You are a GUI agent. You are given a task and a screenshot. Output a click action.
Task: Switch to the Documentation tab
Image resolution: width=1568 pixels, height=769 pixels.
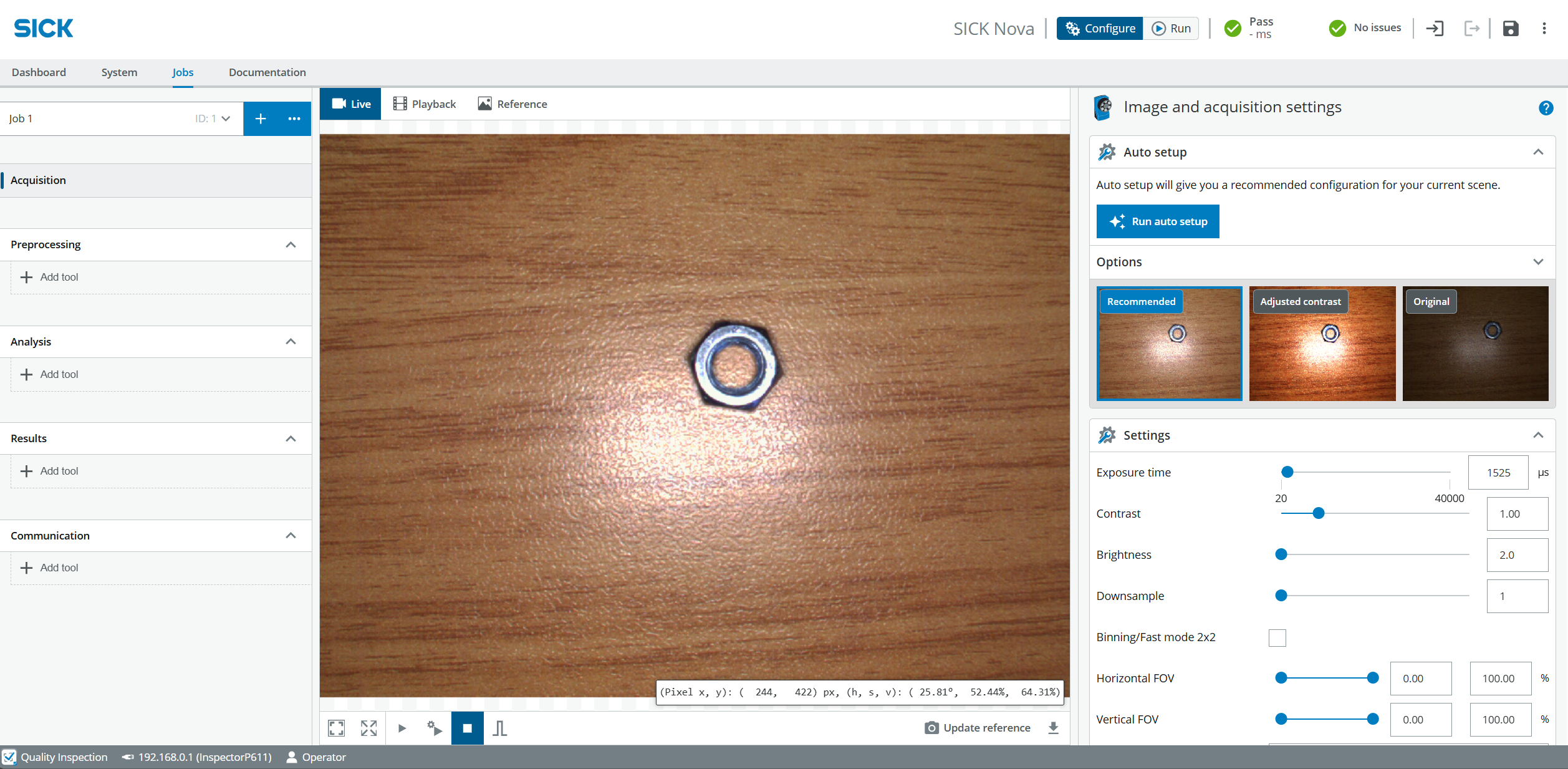click(267, 72)
